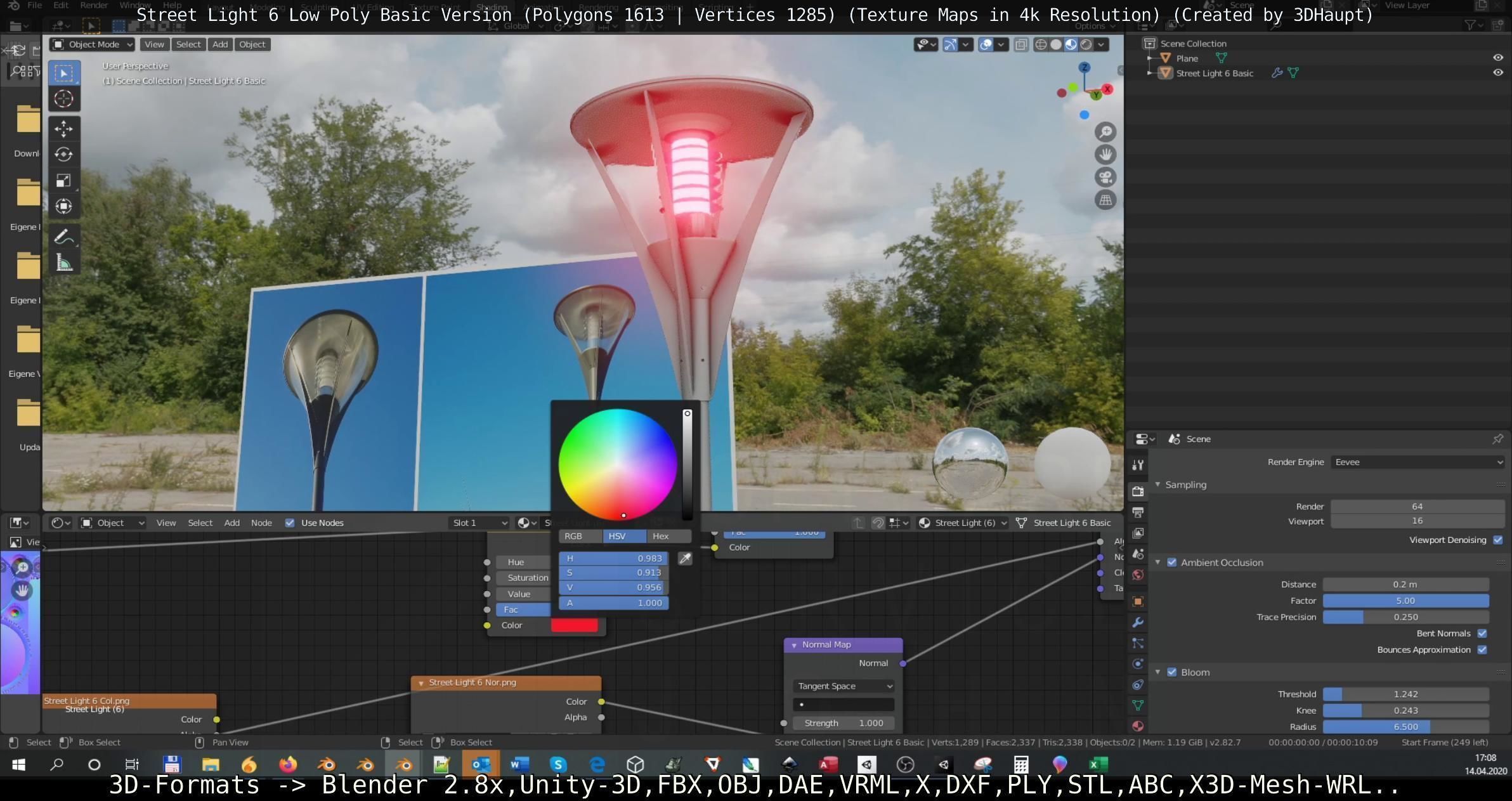Open the Modifiers wrench tab

(1138, 622)
